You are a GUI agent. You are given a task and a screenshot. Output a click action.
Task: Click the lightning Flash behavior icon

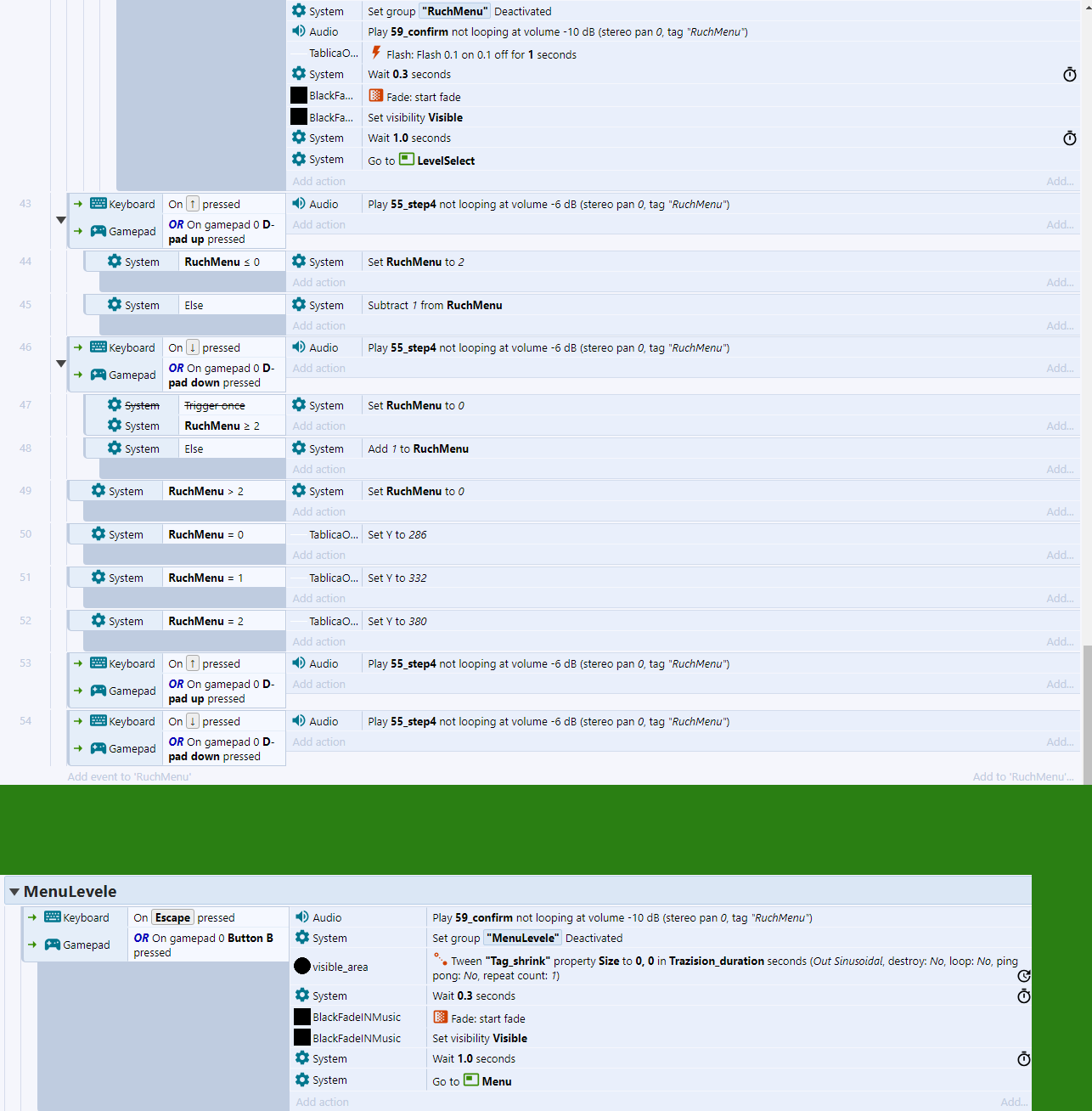[376, 53]
